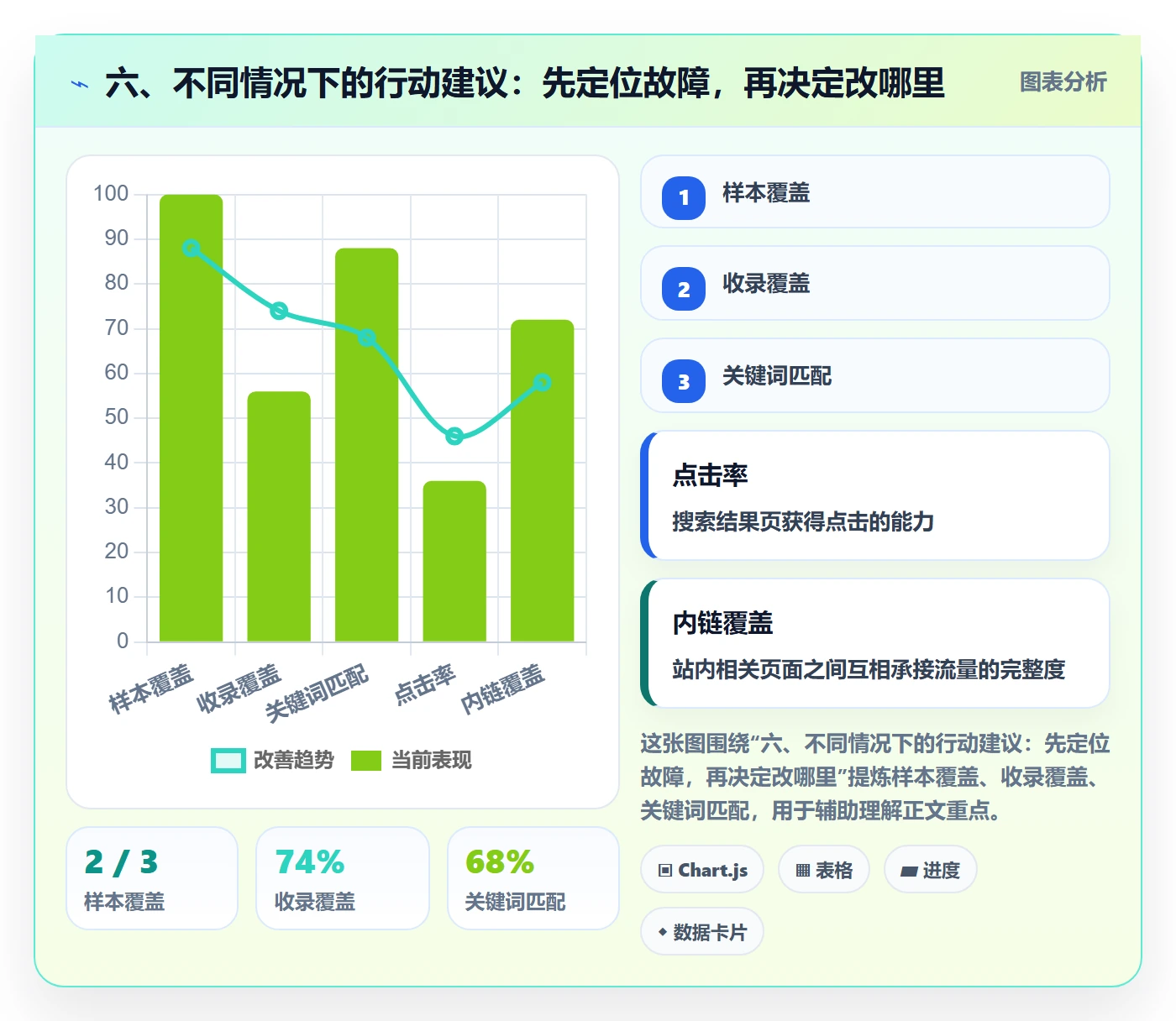The height and width of the screenshot is (1021, 1176).
Task: Click the summary paragraph starting with 这张图围绕
Action: click(x=875, y=777)
